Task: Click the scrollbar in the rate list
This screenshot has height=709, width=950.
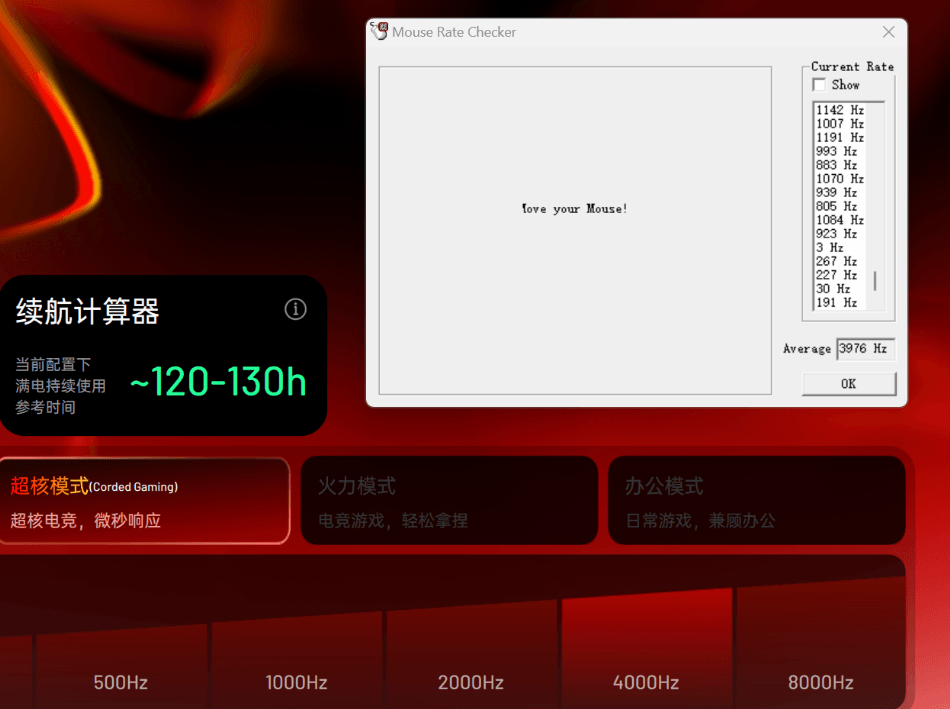Action: pyautogui.click(x=875, y=281)
